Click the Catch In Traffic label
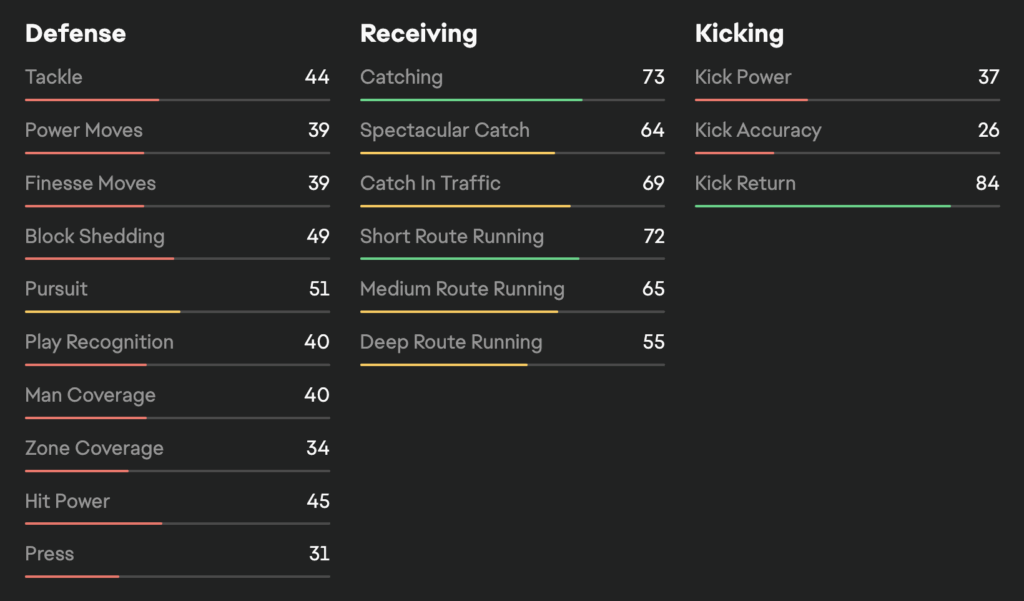 pos(430,183)
